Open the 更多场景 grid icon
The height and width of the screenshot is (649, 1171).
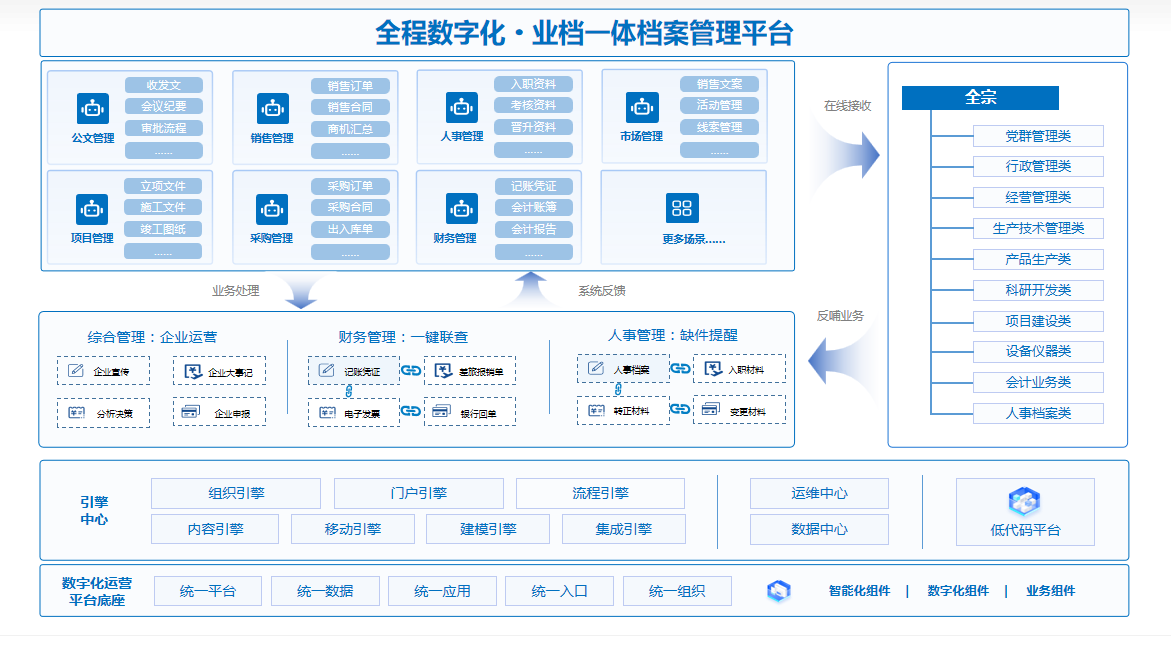pos(682,208)
